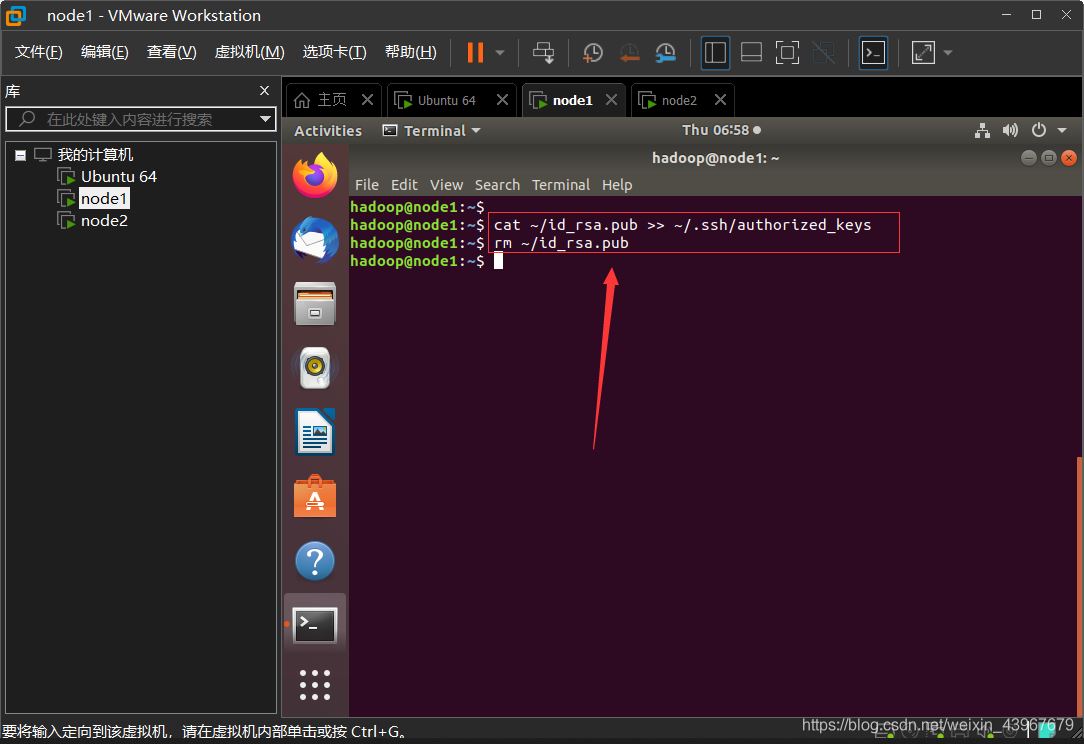Image resolution: width=1084 pixels, height=744 pixels.
Task: Toggle the console view toolbar button
Action: [873, 53]
